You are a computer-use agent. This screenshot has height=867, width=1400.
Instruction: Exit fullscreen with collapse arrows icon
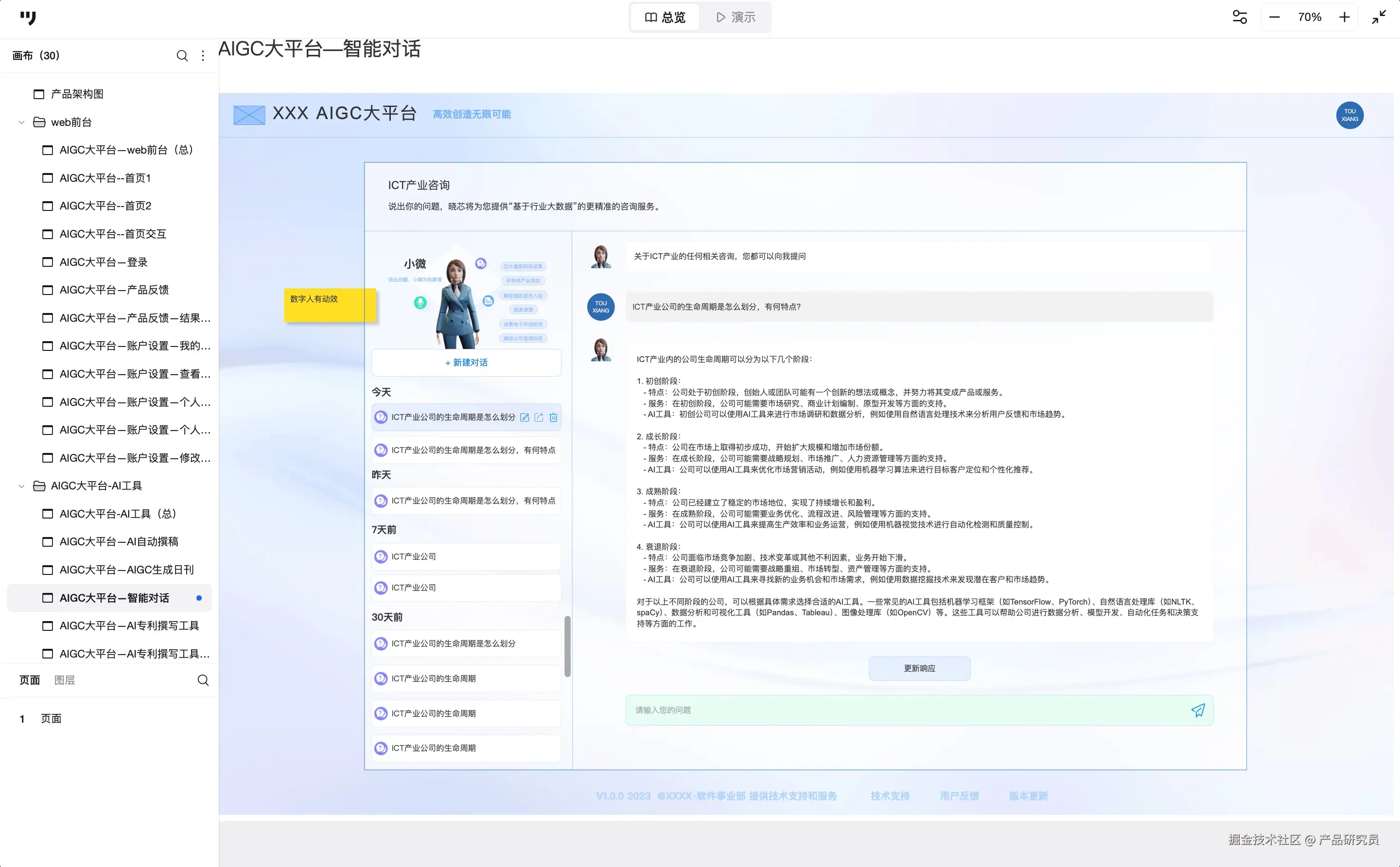1379,17
